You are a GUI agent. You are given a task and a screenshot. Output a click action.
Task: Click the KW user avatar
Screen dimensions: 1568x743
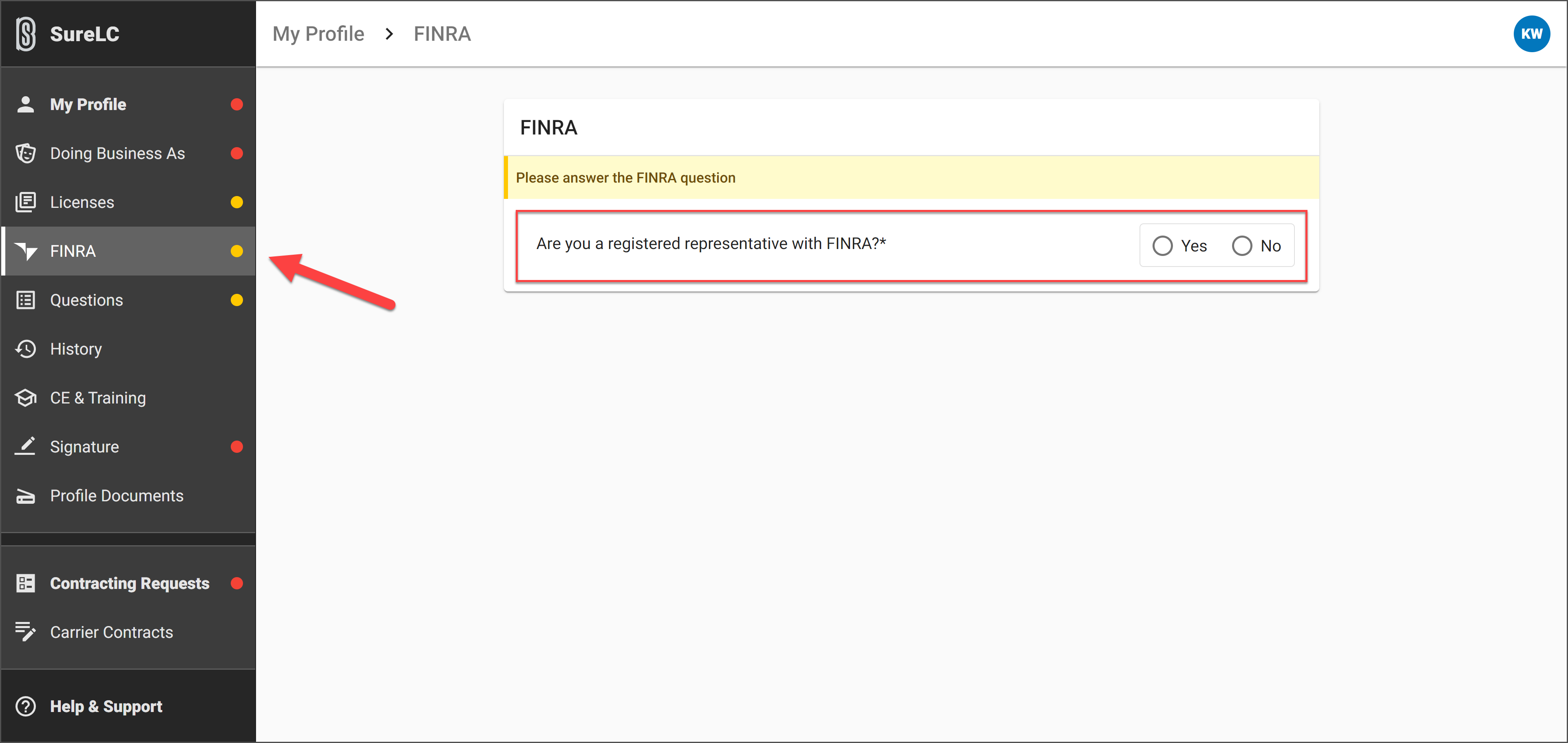coord(1533,33)
